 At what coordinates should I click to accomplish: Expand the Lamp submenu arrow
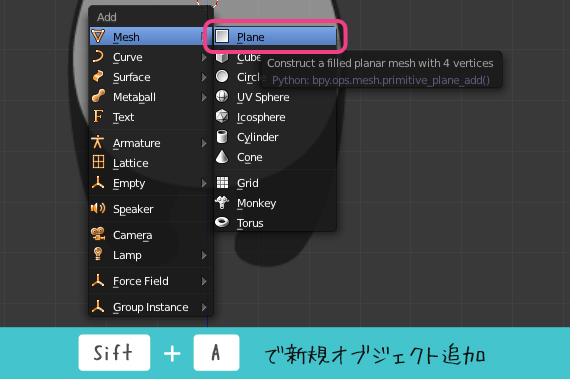204,255
